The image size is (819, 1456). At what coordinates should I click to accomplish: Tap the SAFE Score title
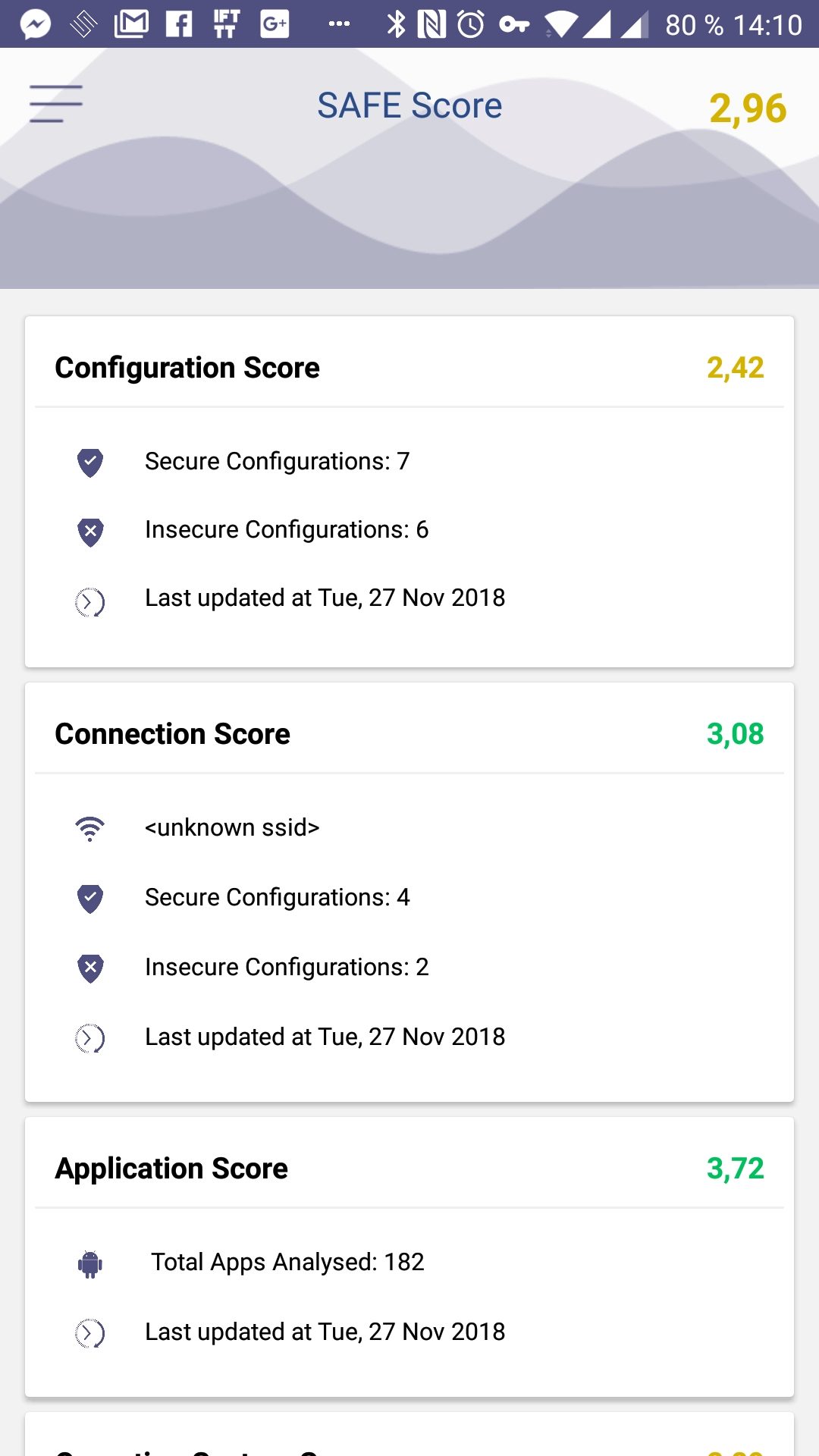click(x=409, y=105)
